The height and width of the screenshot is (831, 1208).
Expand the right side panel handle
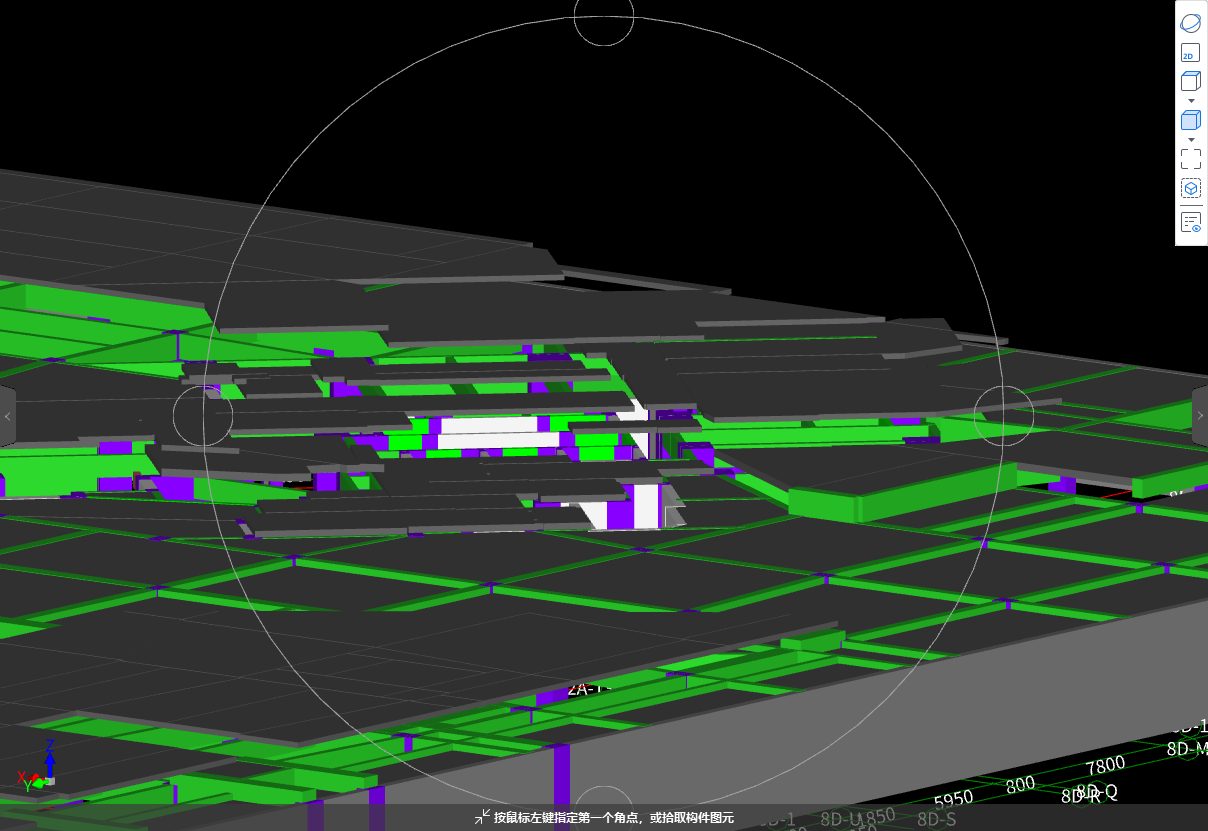click(1200, 416)
